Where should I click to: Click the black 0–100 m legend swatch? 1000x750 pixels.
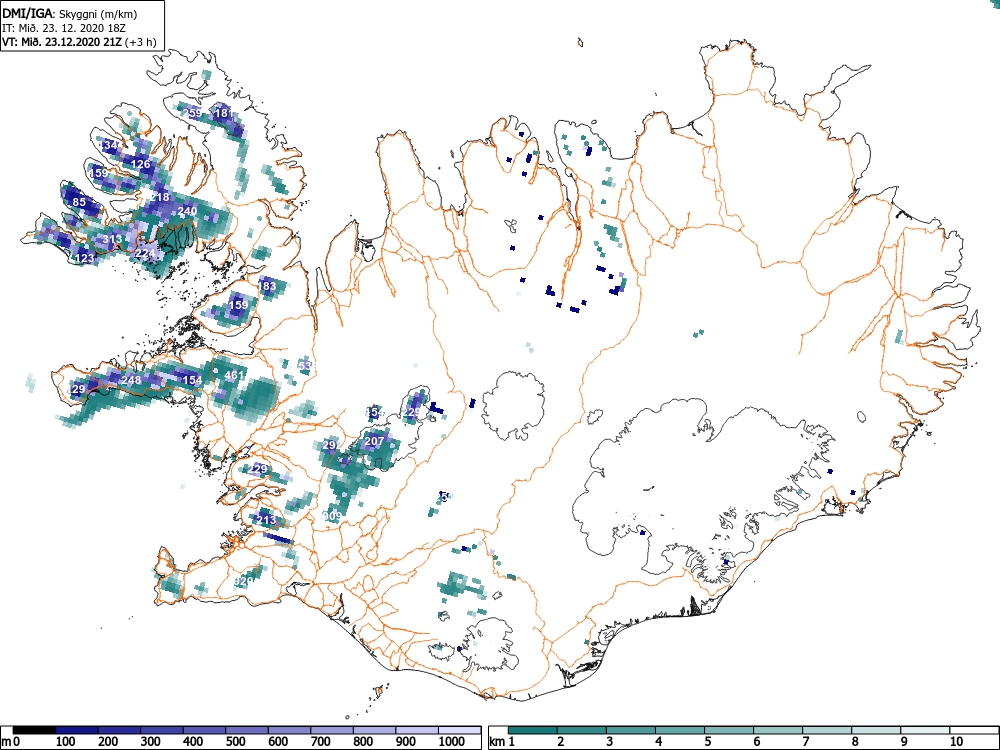tap(34, 730)
